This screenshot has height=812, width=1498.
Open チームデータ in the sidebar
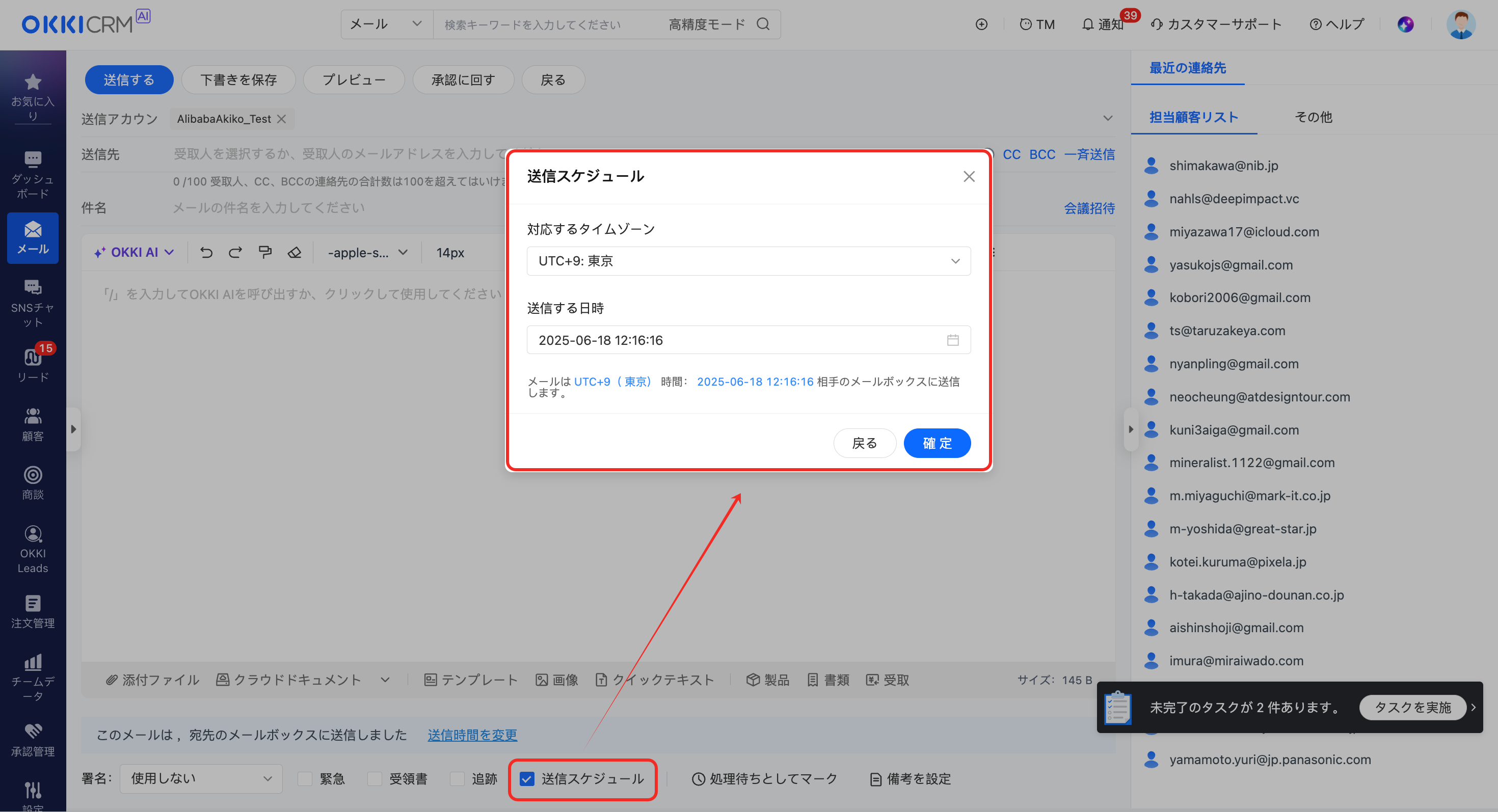33,677
